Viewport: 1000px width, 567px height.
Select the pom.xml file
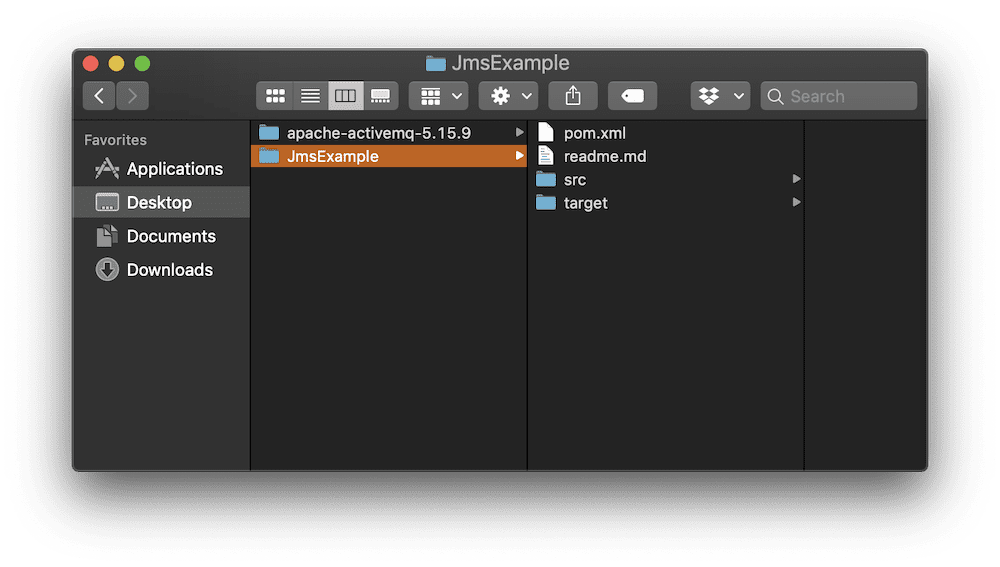point(666,133)
